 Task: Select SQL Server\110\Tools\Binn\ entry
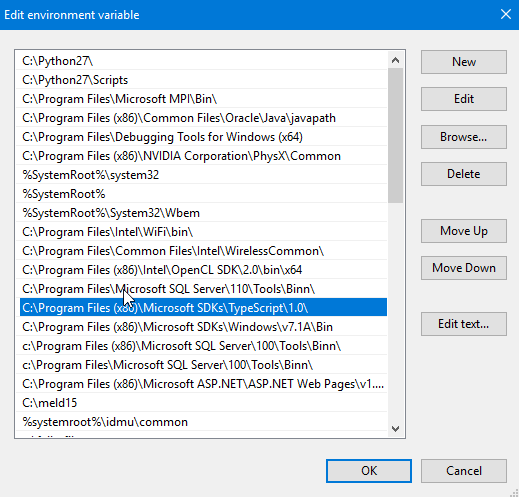tap(203, 289)
